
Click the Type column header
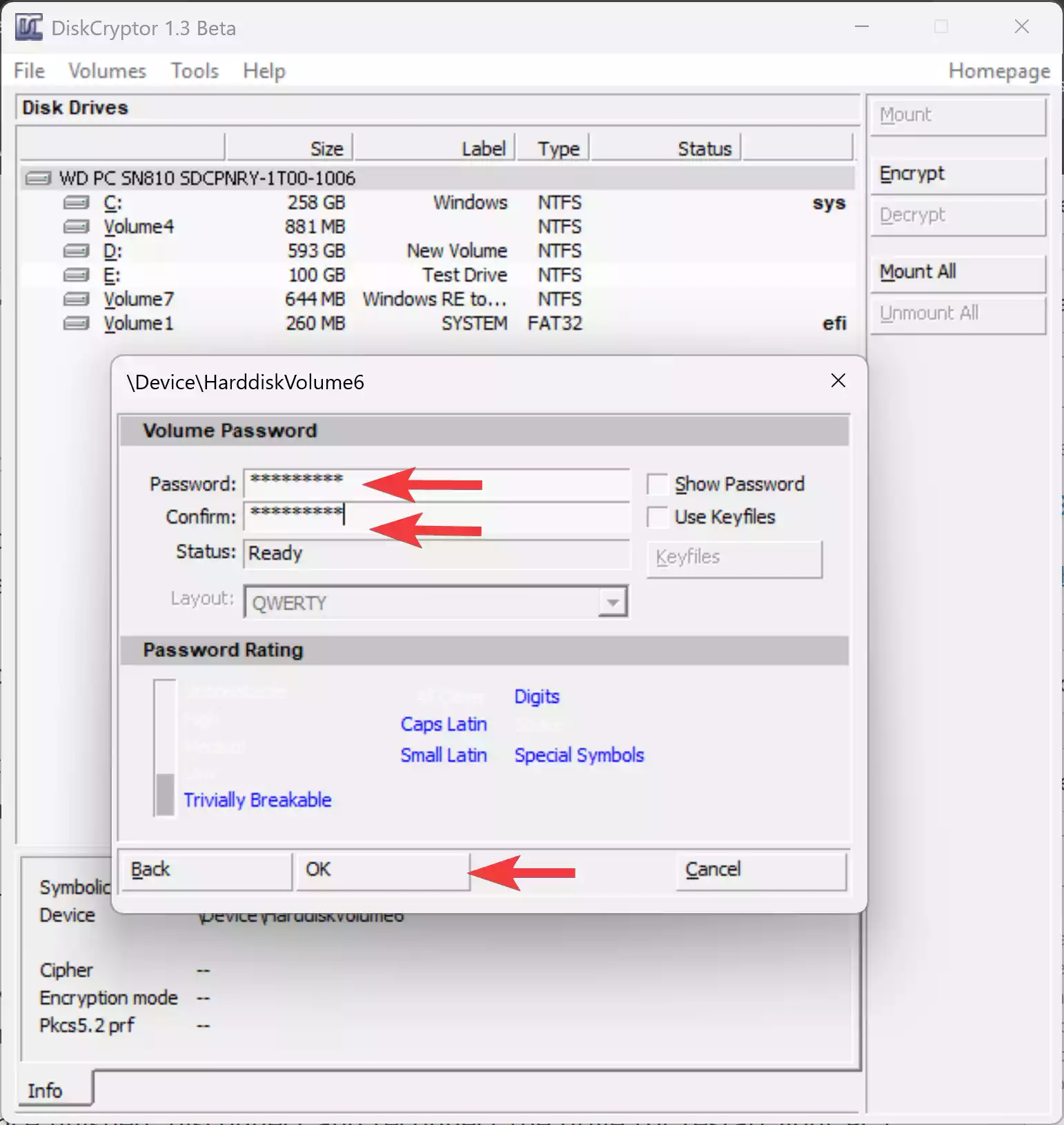[x=553, y=148]
